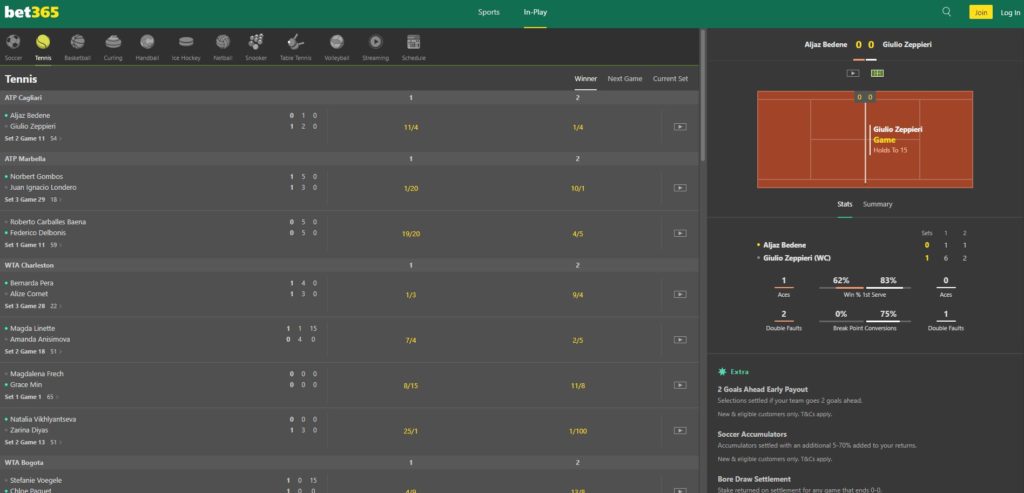Open the Streaming play icon

click(376, 42)
